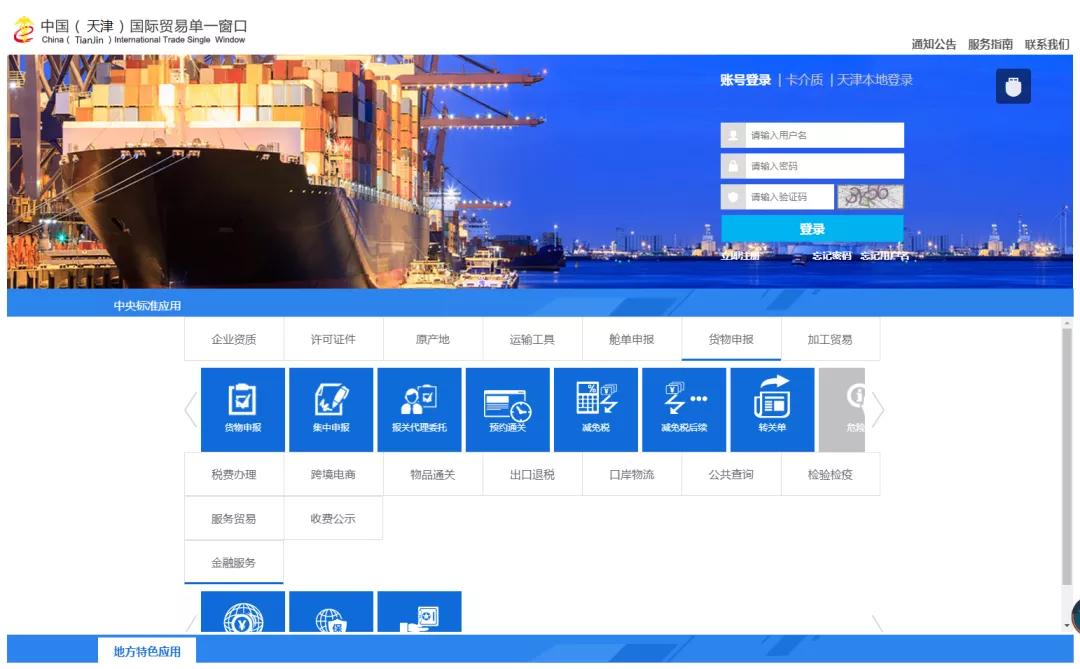
Task: Select the 公共查询 category tab
Action: click(x=731, y=474)
